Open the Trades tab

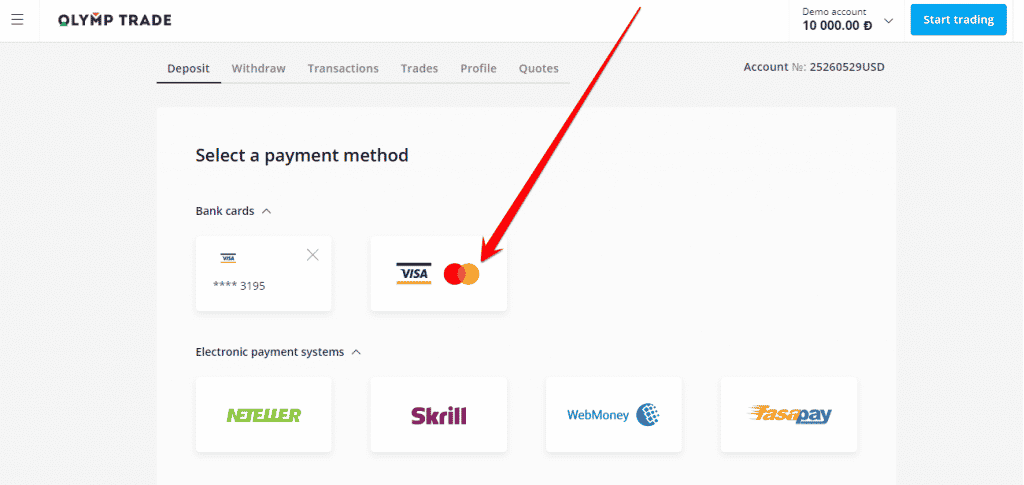(419, 69)
